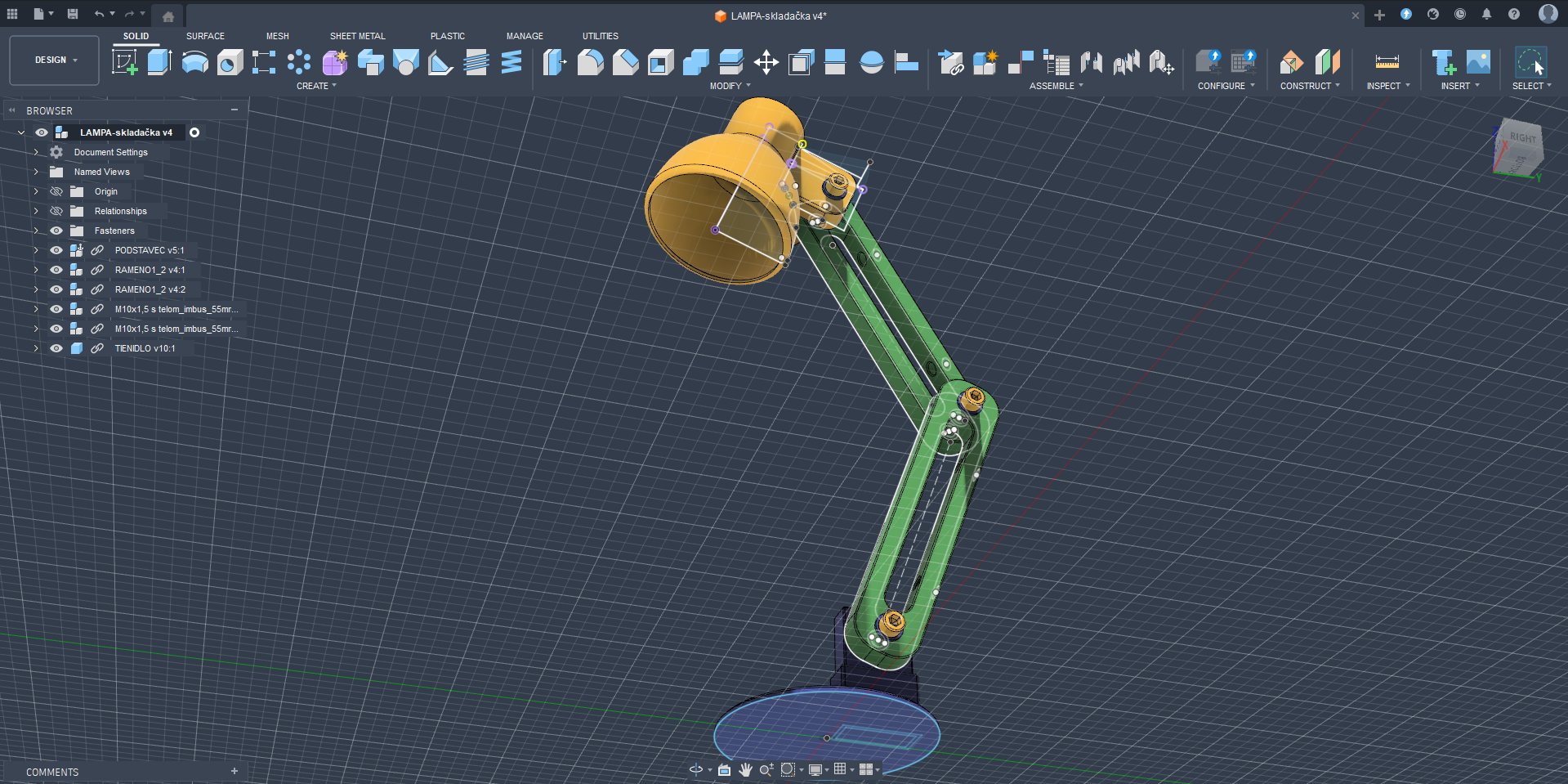Toggle visibility of PODSTAVEC v5:1
Image resolution: width=1568 pixels, height=784 pixels.
coord(56,250)
